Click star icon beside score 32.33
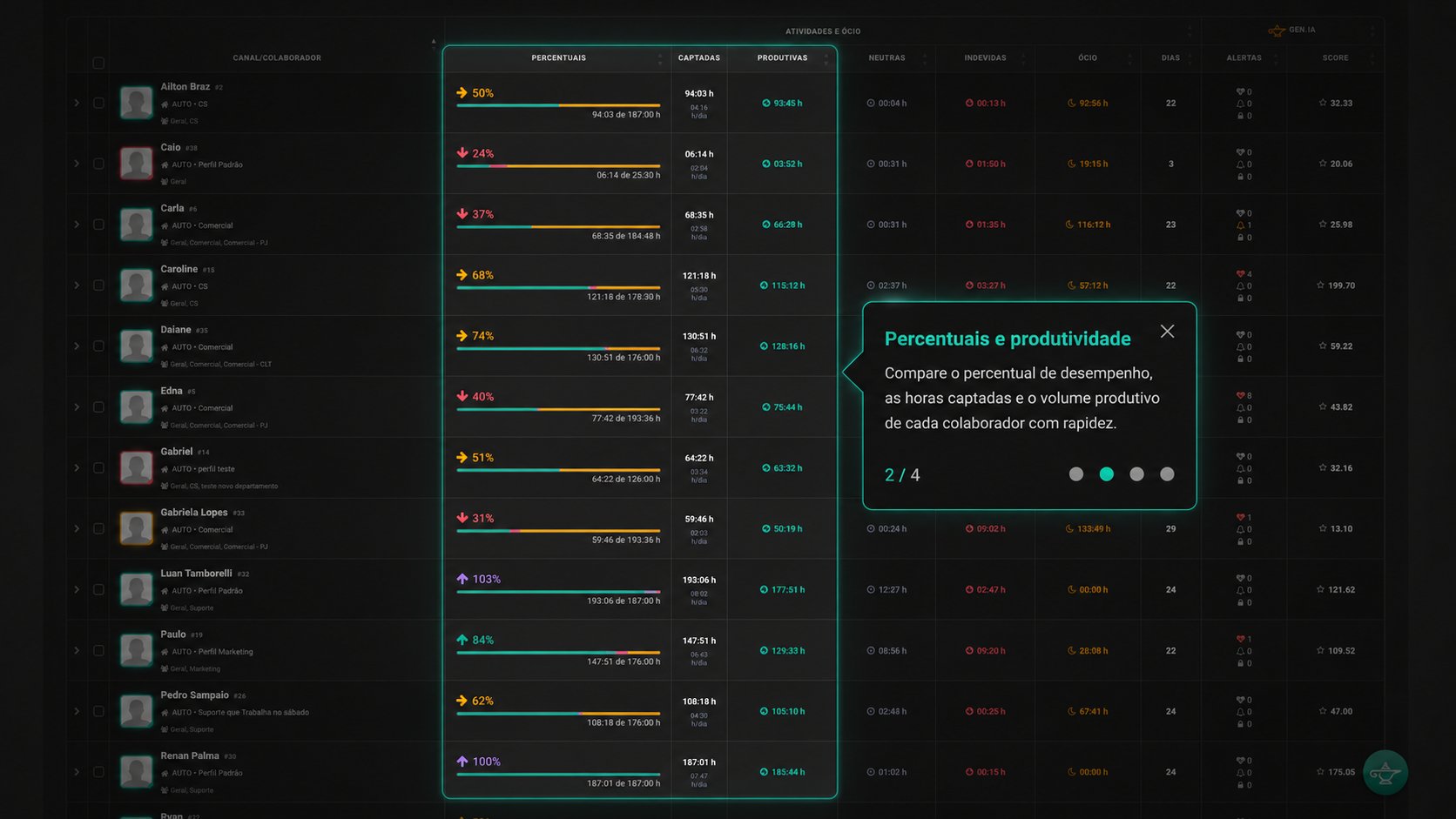 click(1323, 103)
